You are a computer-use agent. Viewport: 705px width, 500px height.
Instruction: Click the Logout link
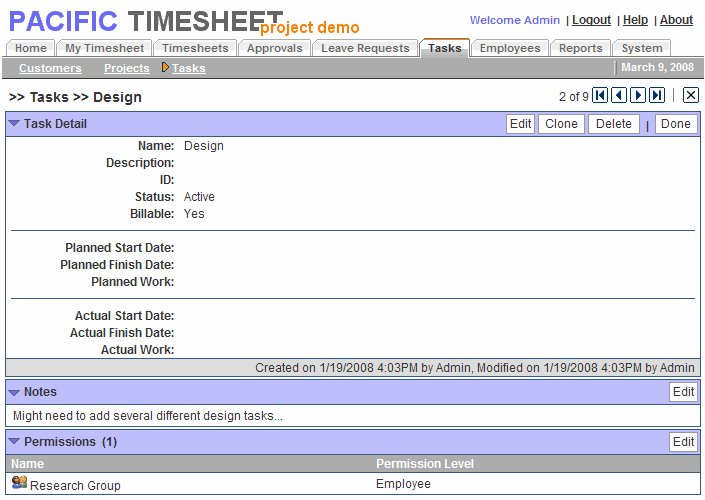click(591, 20)
